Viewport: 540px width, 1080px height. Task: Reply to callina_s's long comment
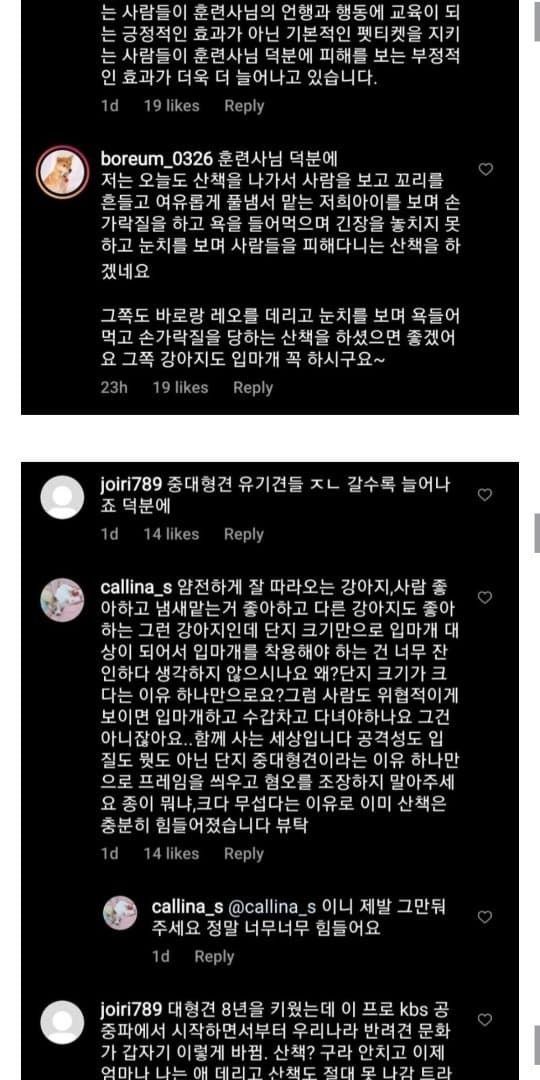244,853
